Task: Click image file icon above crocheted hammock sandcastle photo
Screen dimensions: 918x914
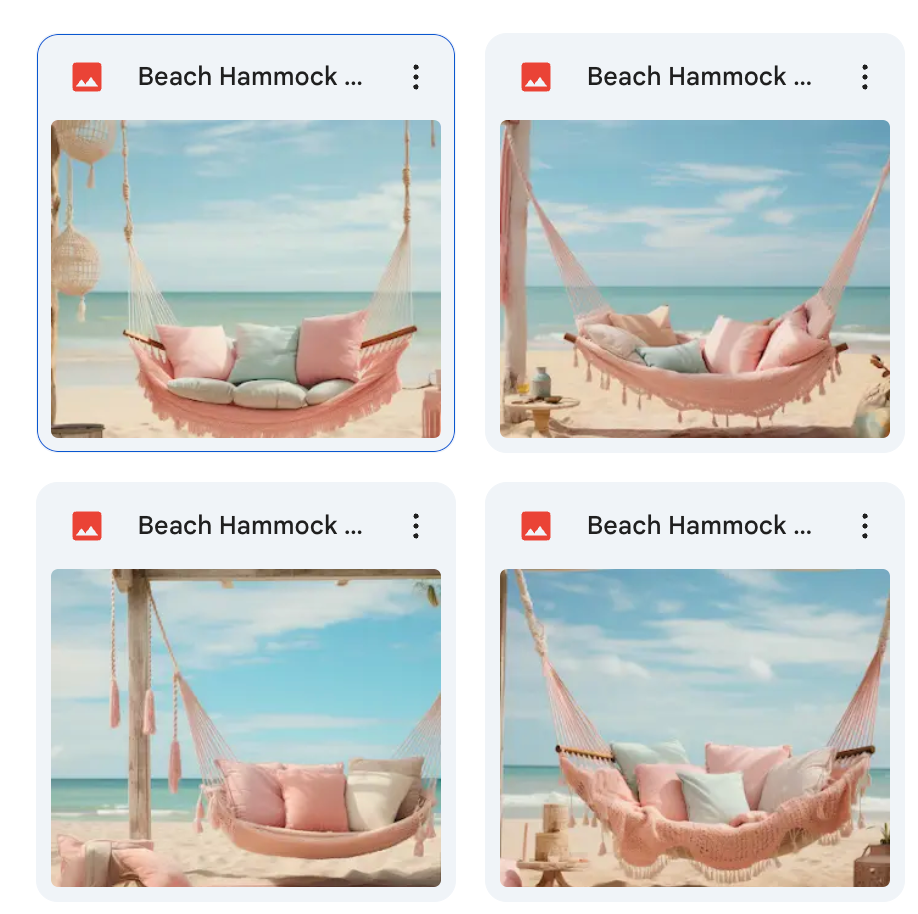Action: coord(536,526)
